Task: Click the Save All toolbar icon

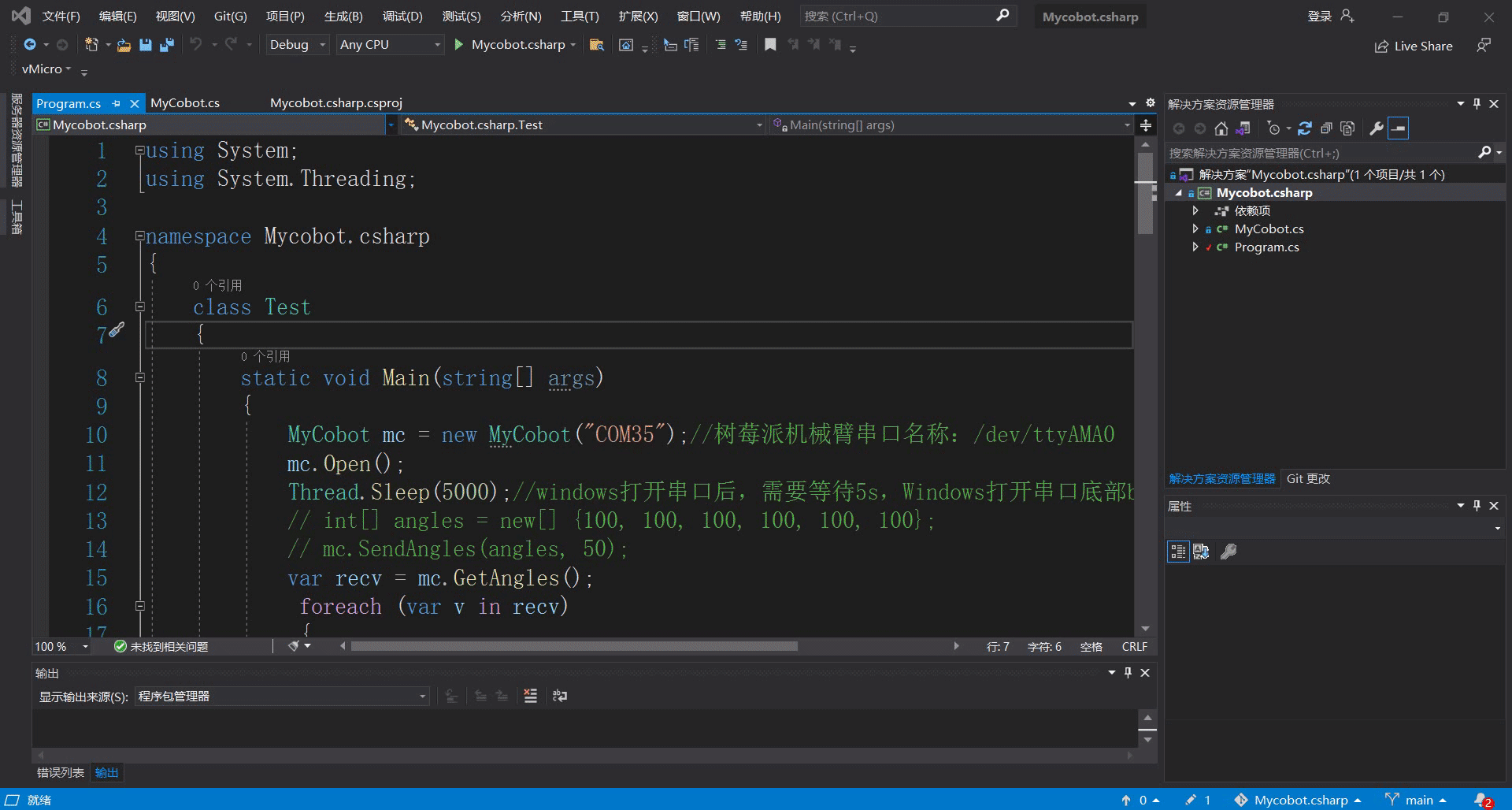Action: pyautogui.click(x=166, y=45)
